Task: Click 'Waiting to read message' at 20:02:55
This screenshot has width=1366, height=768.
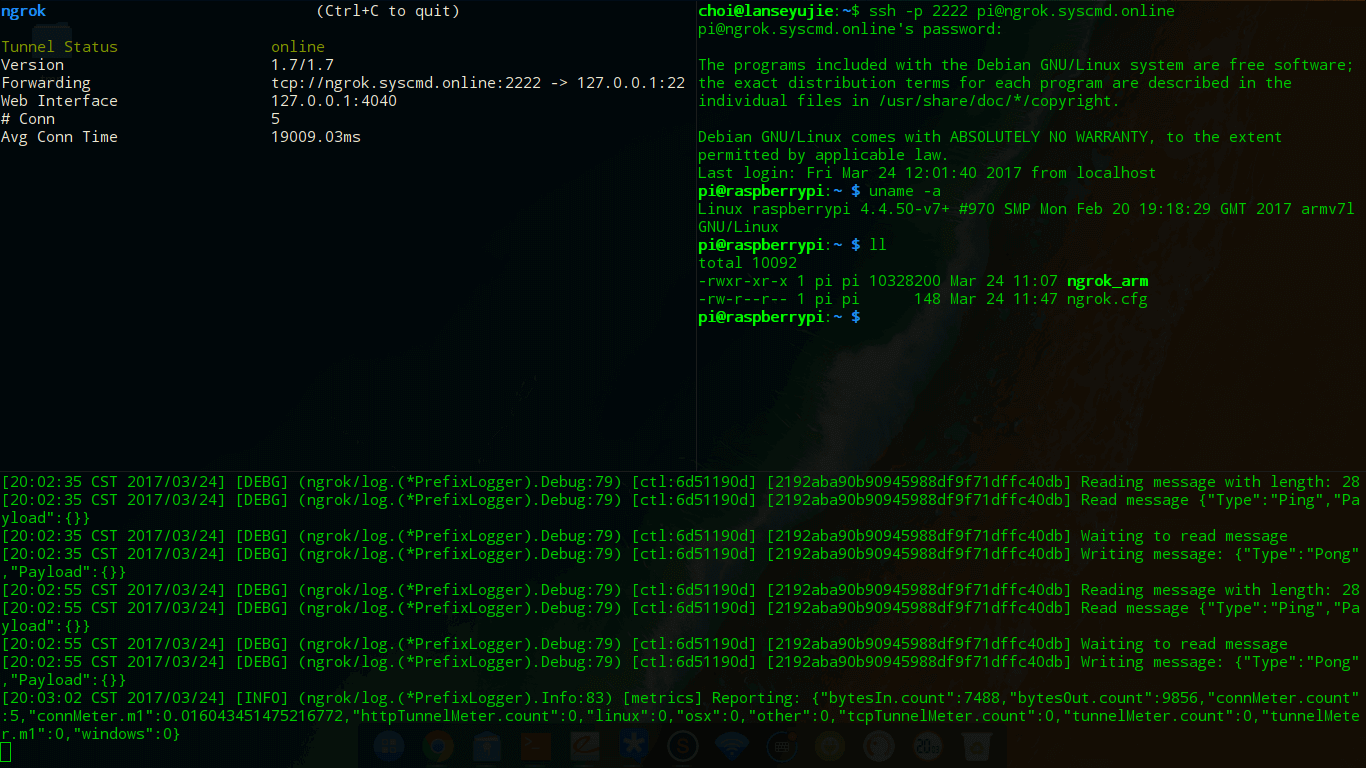Action: 1184,644
